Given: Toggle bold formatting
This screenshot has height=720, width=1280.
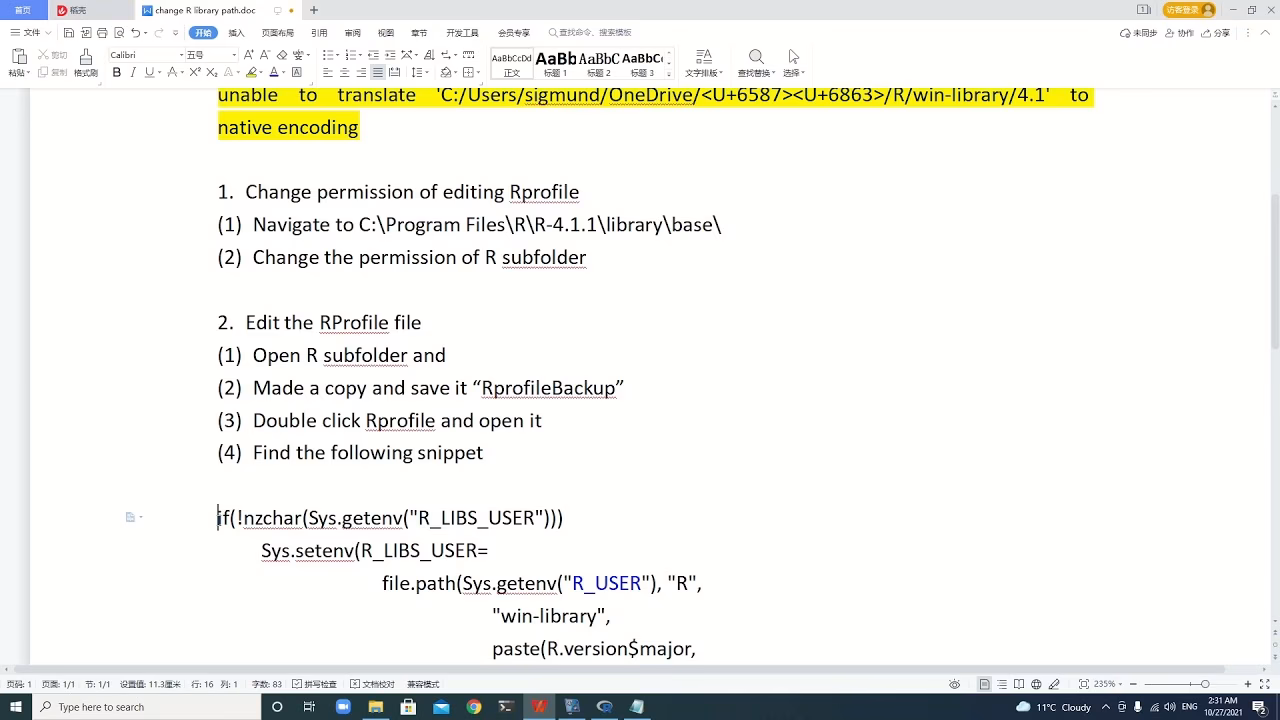Looking at the screenshot, I should pyautogui.click(x=116, y=70).
